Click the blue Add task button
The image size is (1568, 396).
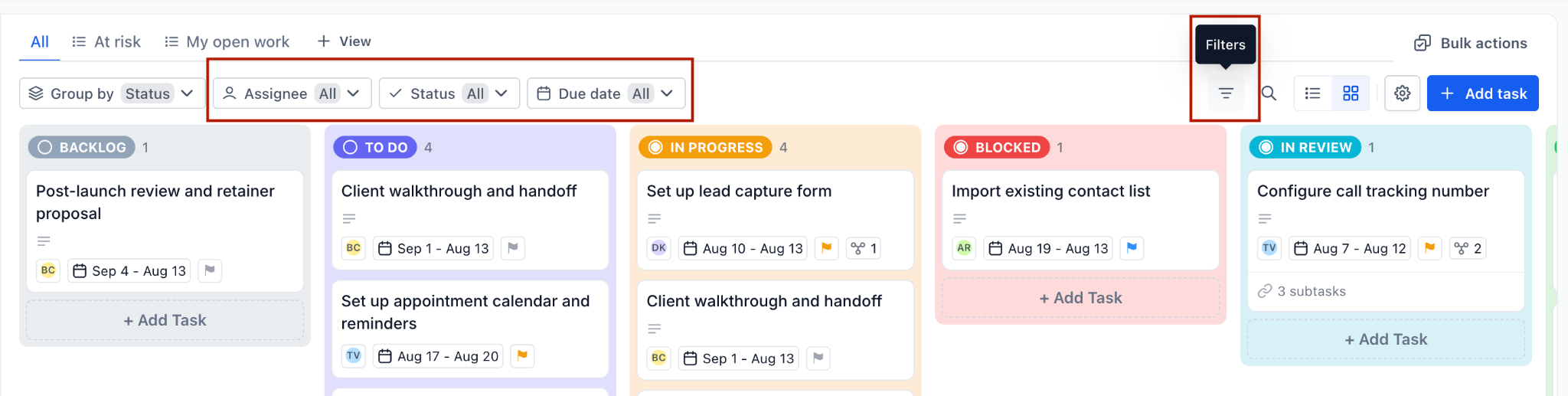1482,93
